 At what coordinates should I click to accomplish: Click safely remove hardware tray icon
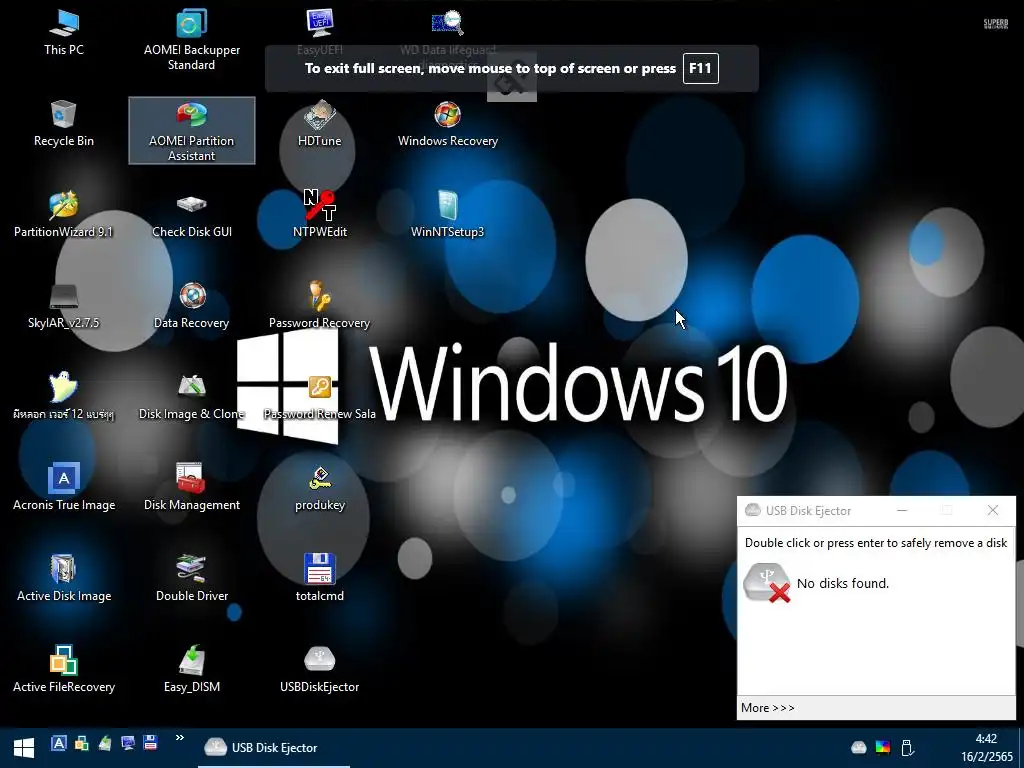click(906, 748)
